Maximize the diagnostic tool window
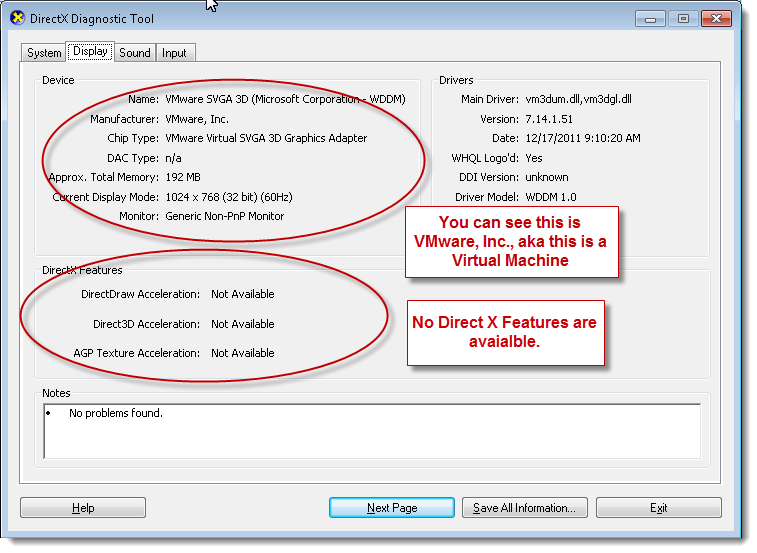The image size is (757, 553). click(683, 18)
